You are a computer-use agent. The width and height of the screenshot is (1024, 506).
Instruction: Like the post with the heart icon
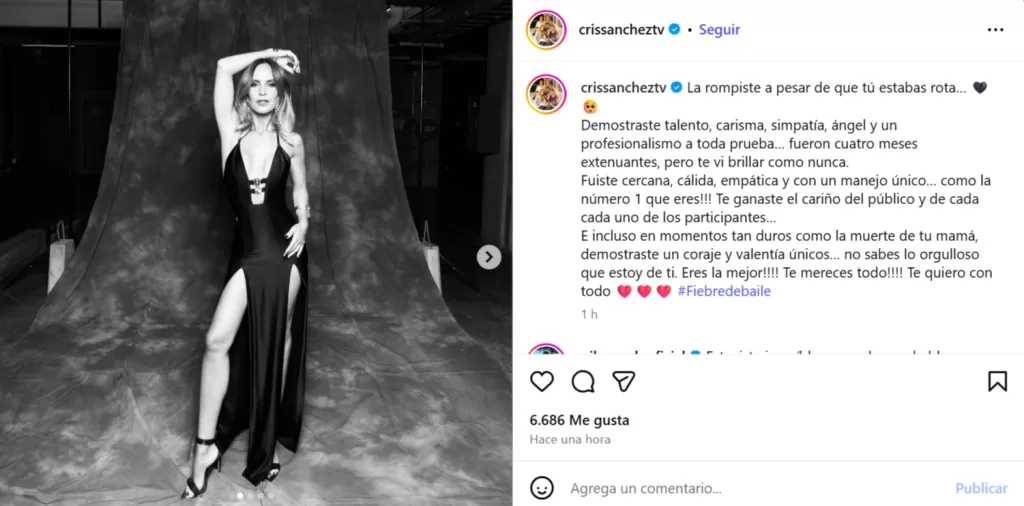542,381
